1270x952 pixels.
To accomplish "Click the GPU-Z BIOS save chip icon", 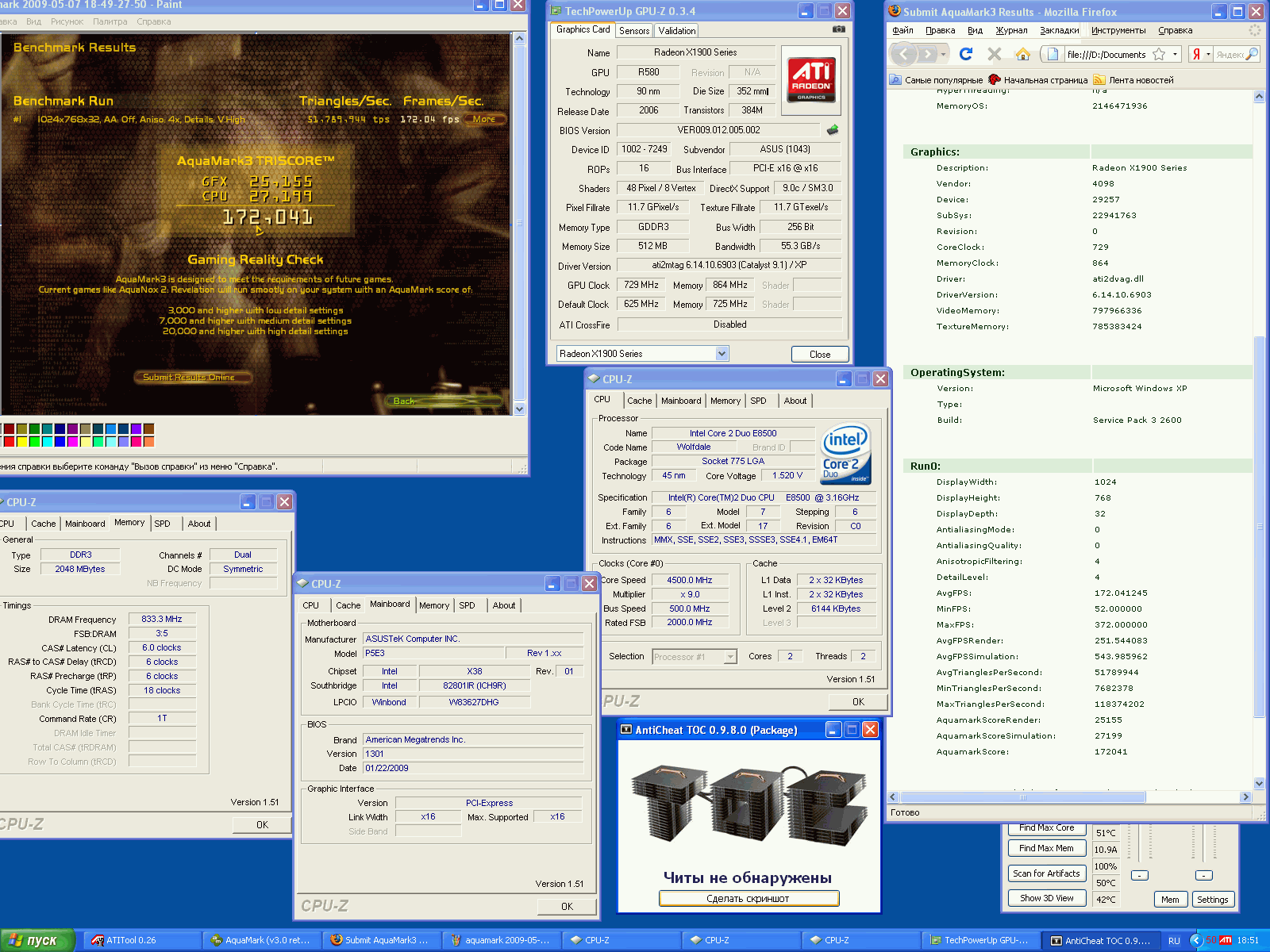I will click(832, 129).
